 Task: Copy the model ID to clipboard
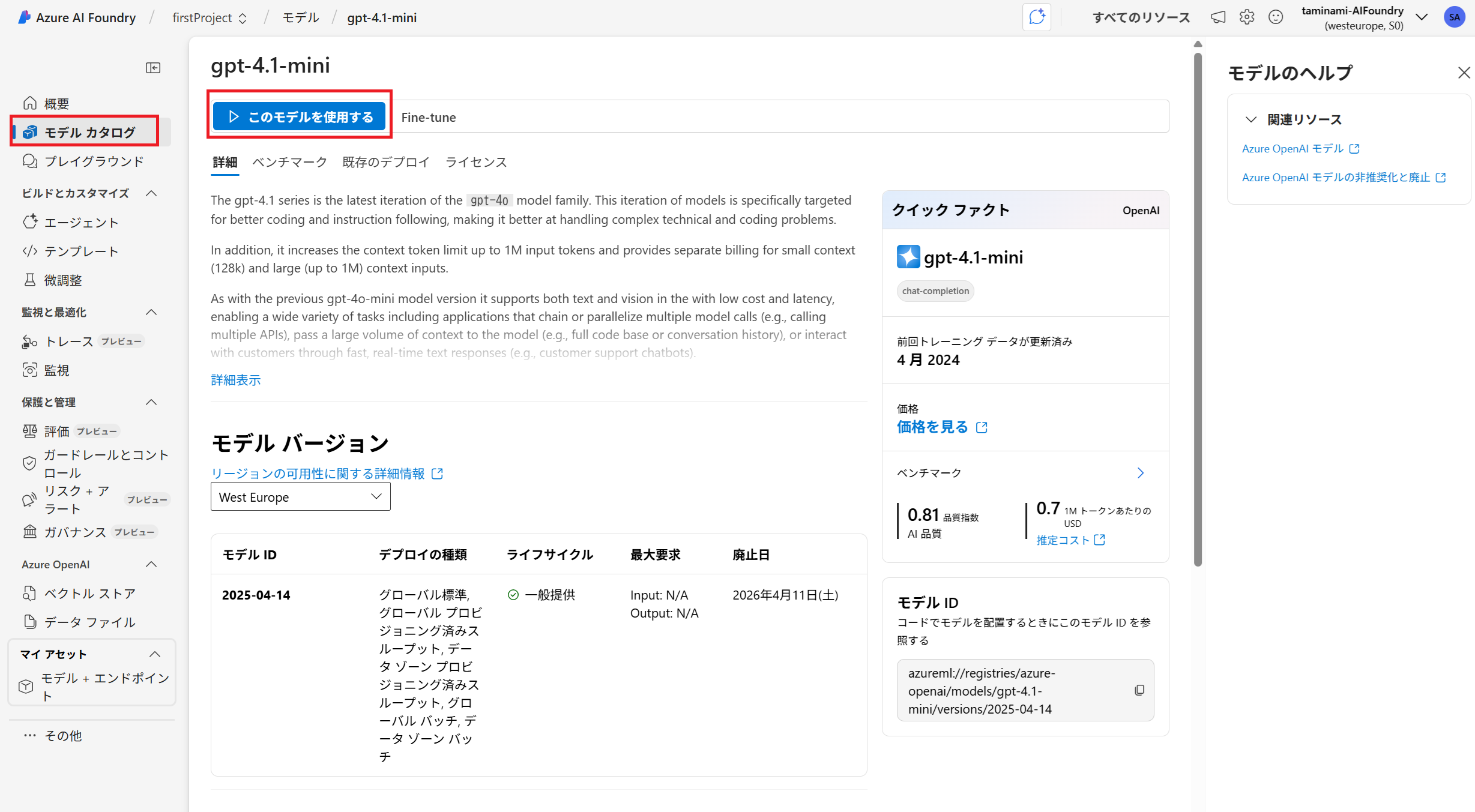coord(1139,690)
